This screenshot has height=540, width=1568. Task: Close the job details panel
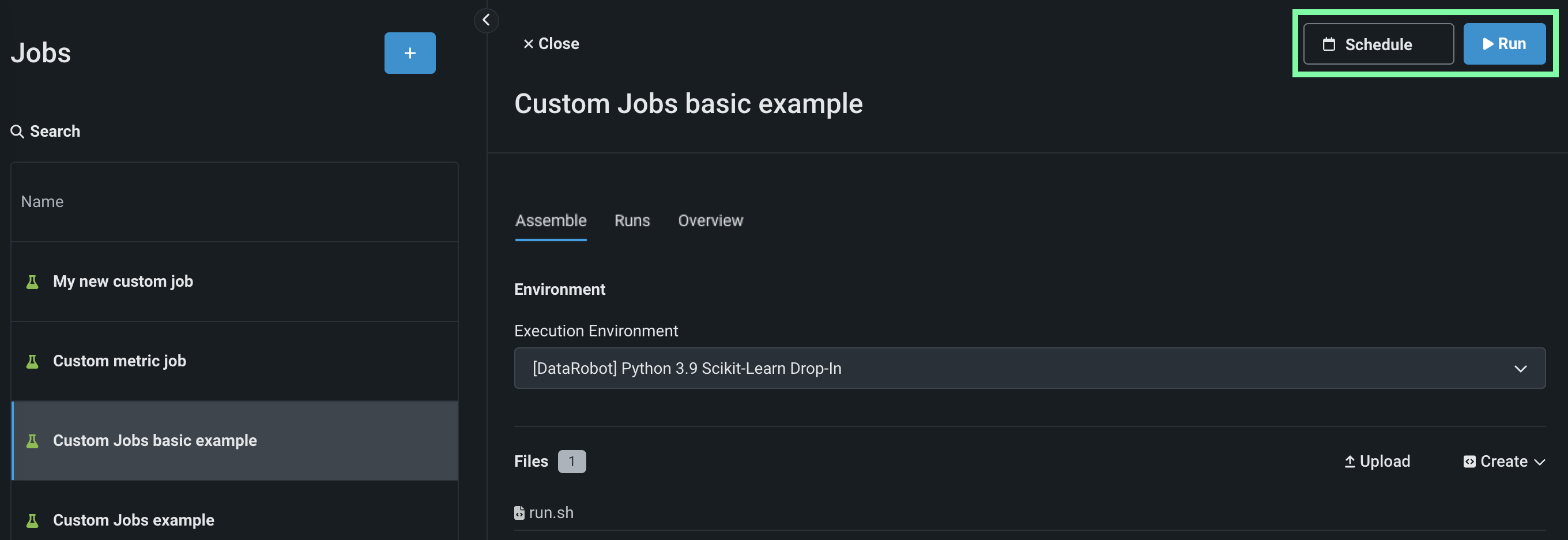(551, 44)
